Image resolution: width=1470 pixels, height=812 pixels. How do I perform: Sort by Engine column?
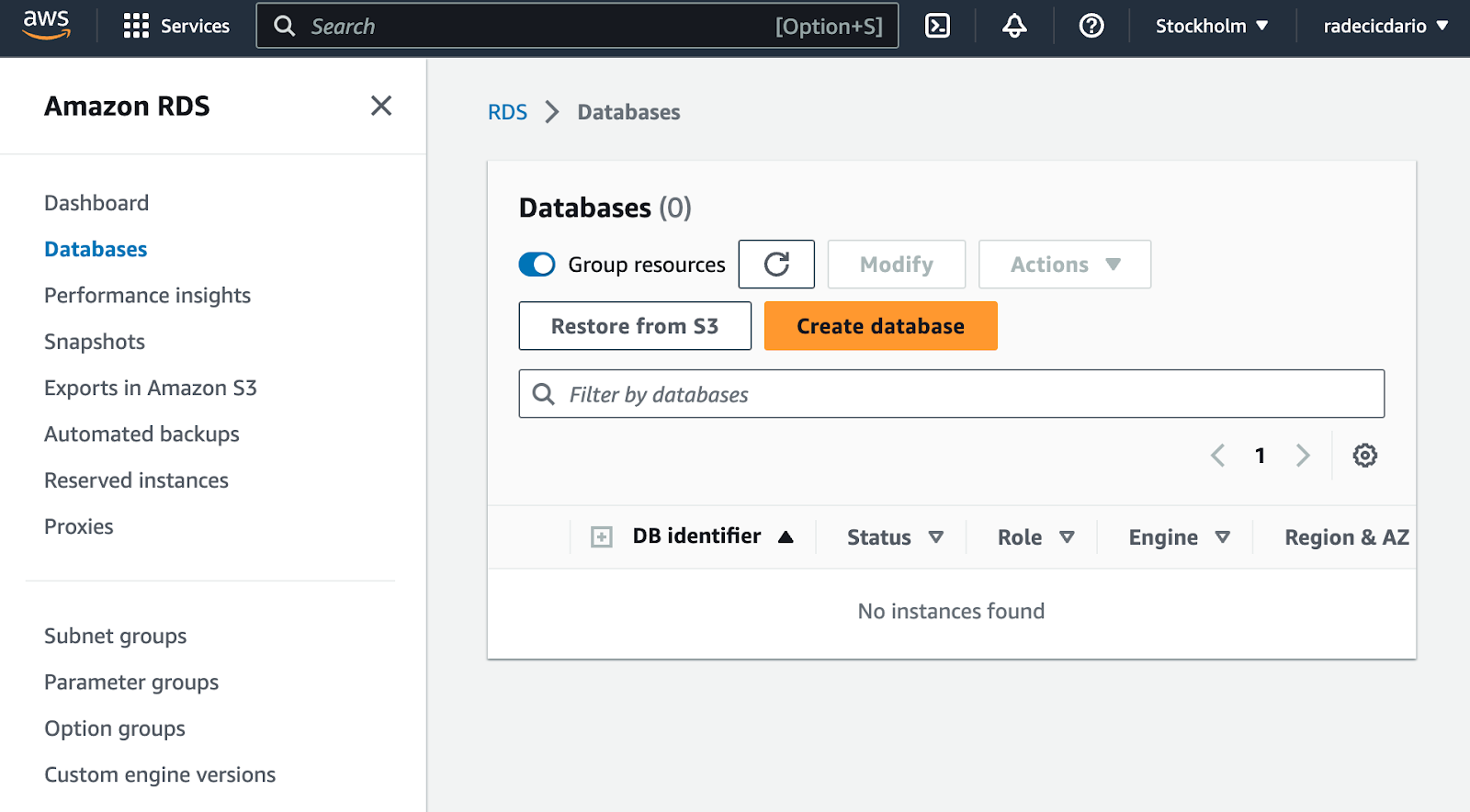pos(1179,537)
